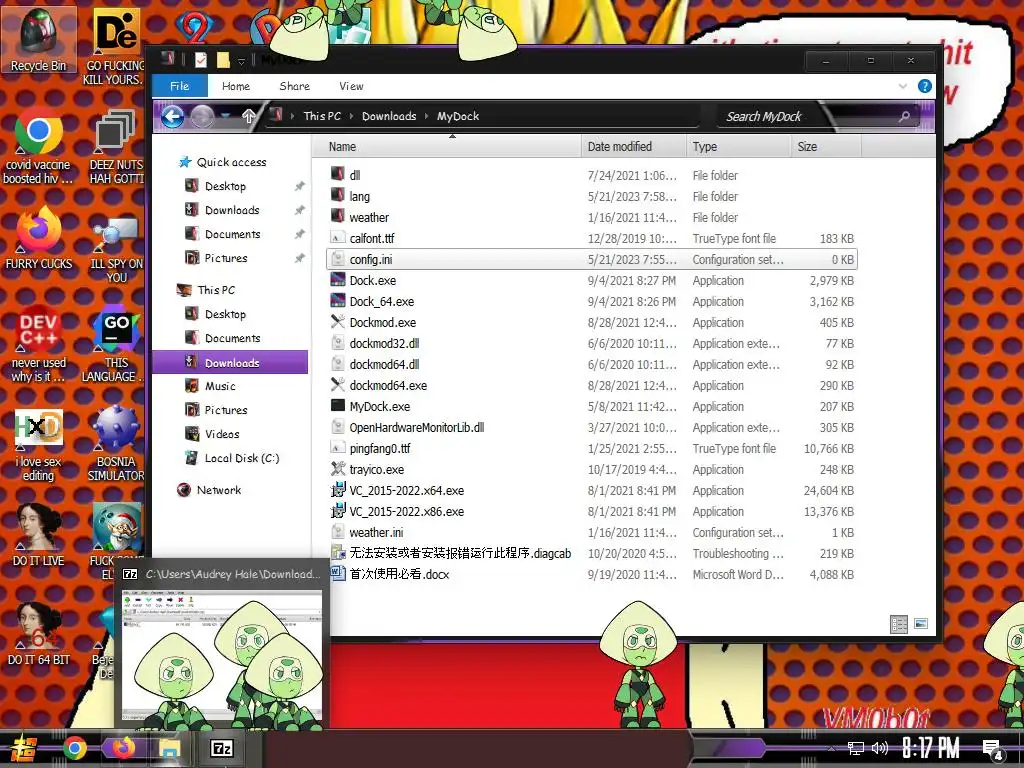Open the File menu in Explorer
Image resolution: width=1024 pixels, height=768 pixels.
pos(180,86)
